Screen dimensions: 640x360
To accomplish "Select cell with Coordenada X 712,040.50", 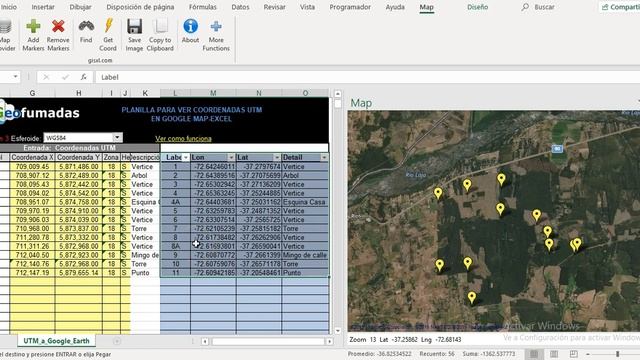I will tap(32, 255).
